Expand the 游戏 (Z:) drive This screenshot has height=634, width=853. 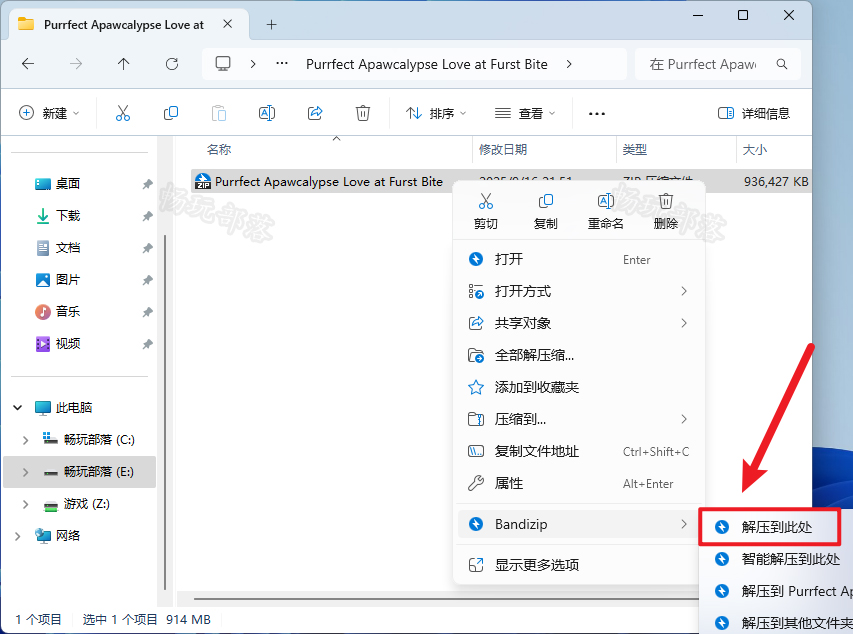pos(25,504)
